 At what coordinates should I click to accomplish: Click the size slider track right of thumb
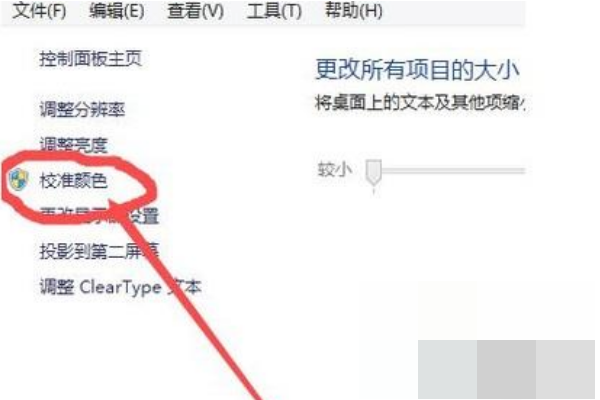(x=454, y=170)
